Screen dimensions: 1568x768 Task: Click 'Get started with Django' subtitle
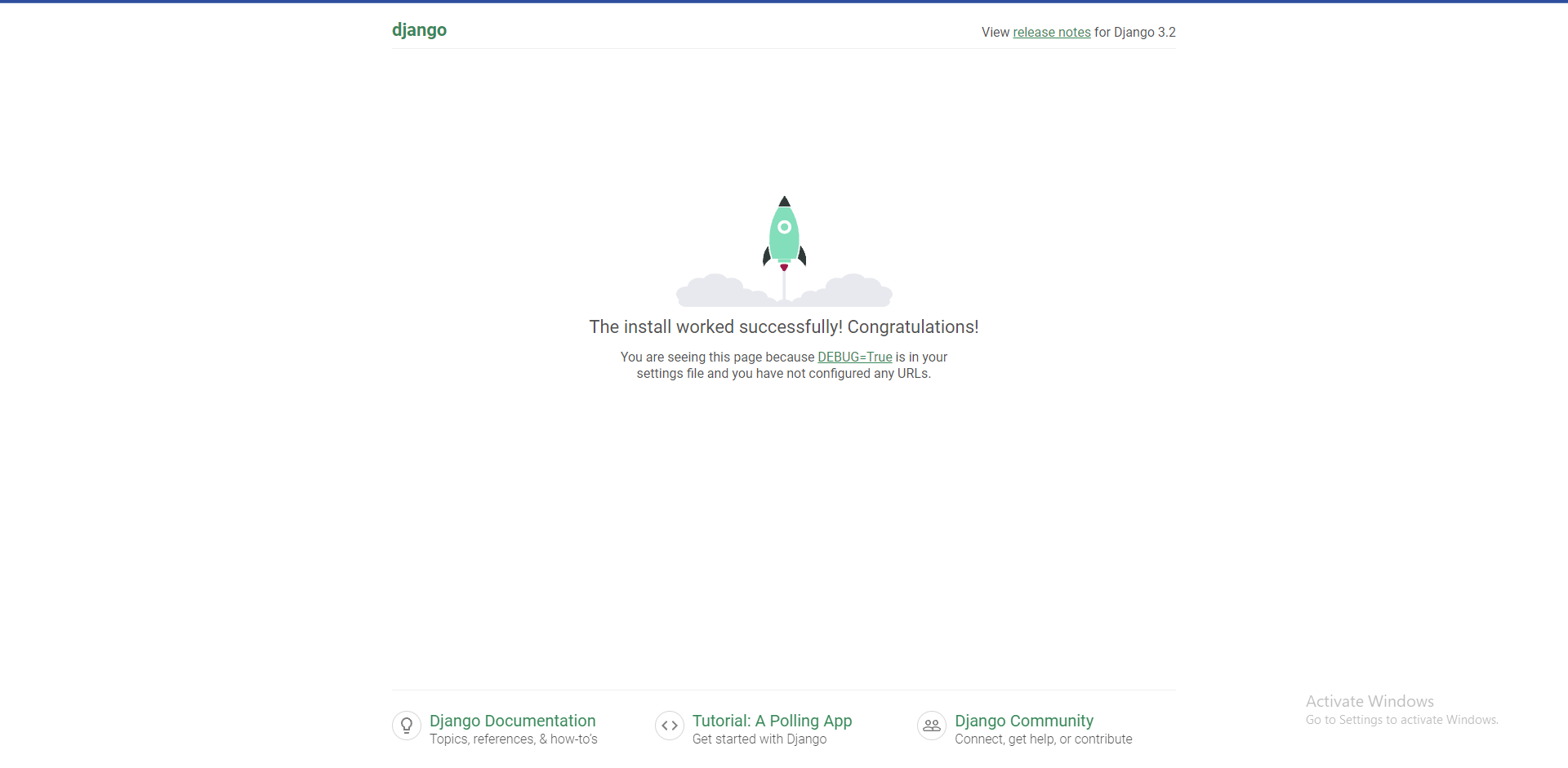click(x=759, y=739)
